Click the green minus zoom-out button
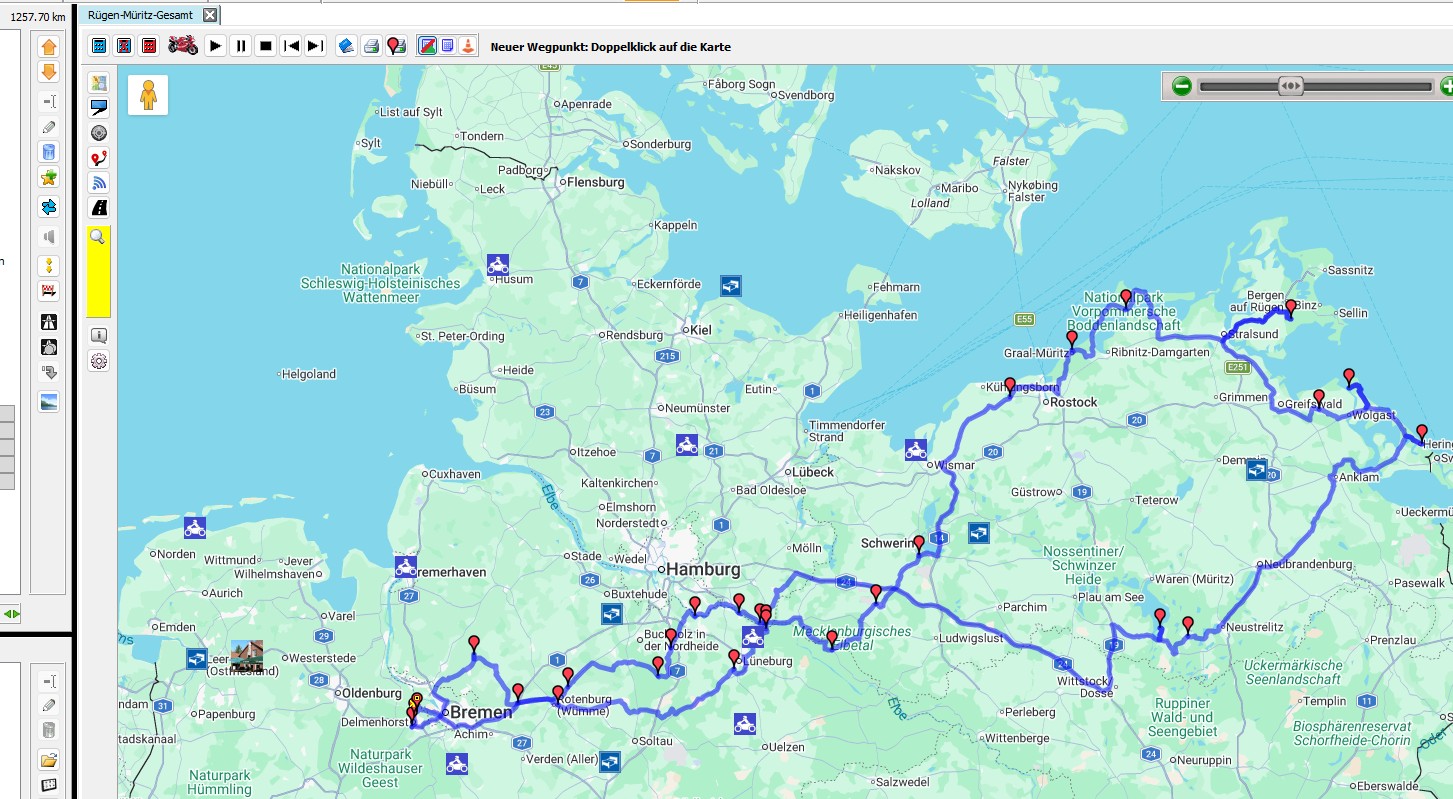 1181,86
